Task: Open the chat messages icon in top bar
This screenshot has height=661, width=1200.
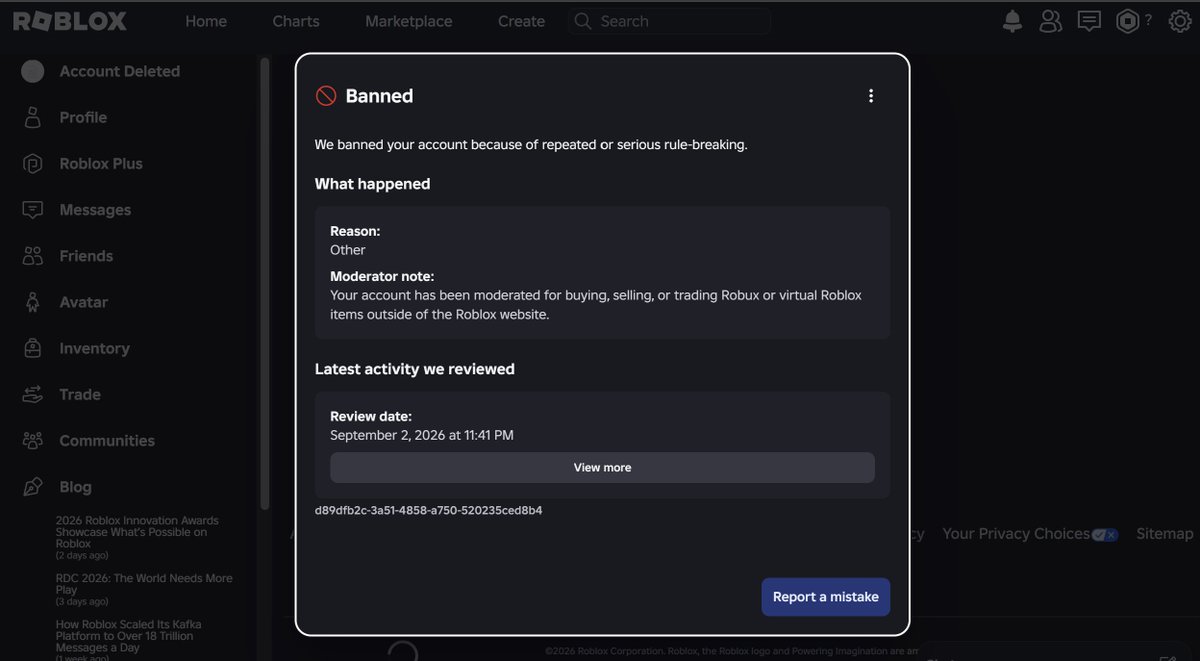Action: click(1089, 21)
